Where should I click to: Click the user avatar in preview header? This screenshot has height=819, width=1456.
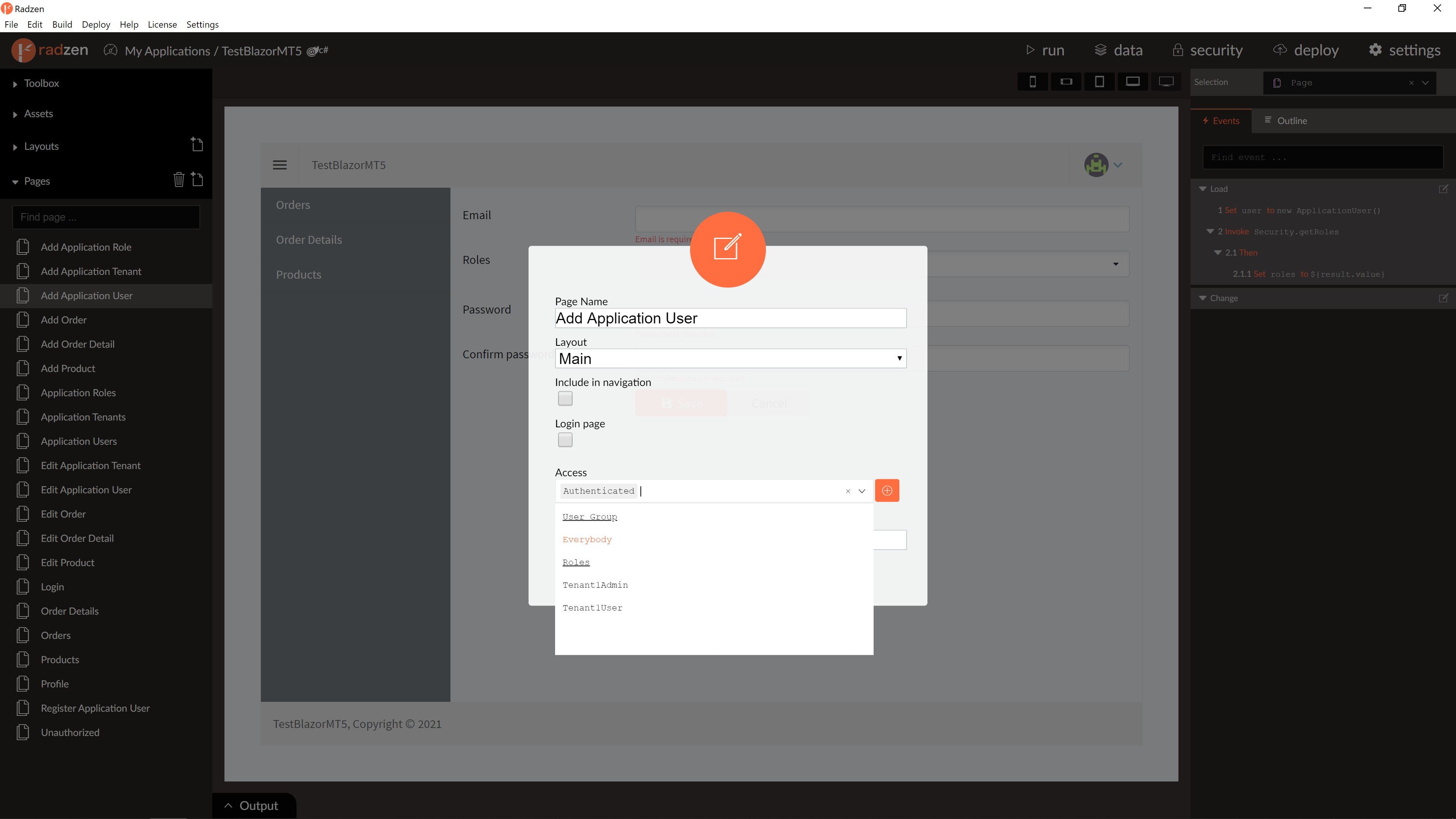pyautogui.click(x=1096, y=165)
